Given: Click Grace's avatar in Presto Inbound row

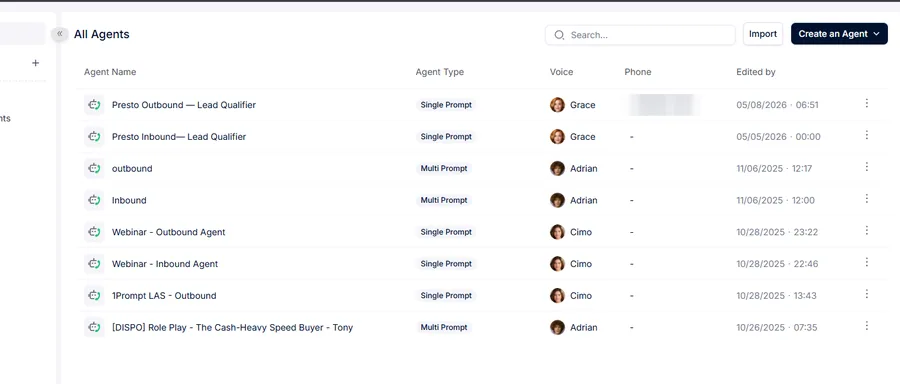Looking at the screenshot, I should click(x=557, y=137).
